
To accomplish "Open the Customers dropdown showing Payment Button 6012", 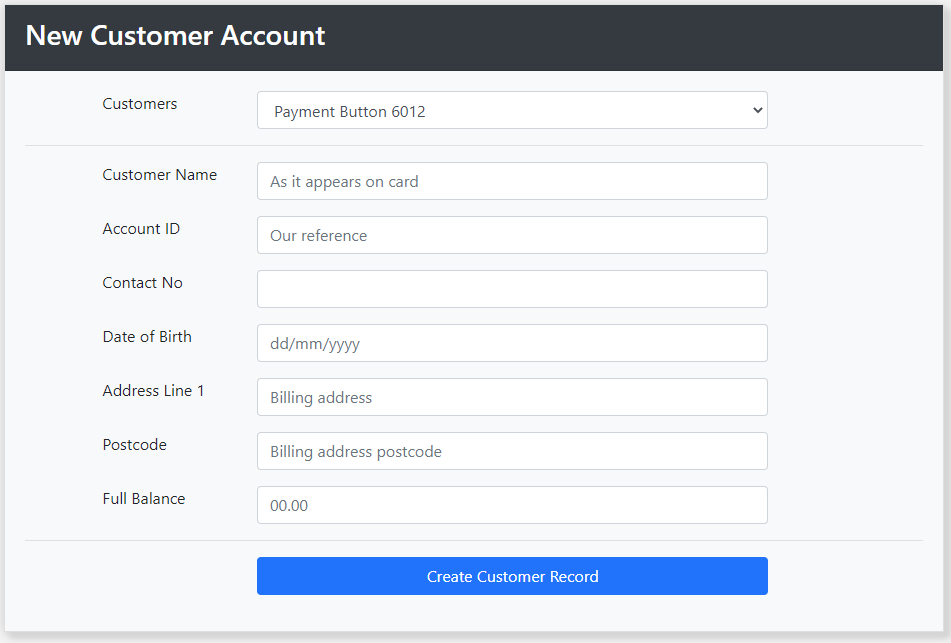I will click(x=512, y=110).
